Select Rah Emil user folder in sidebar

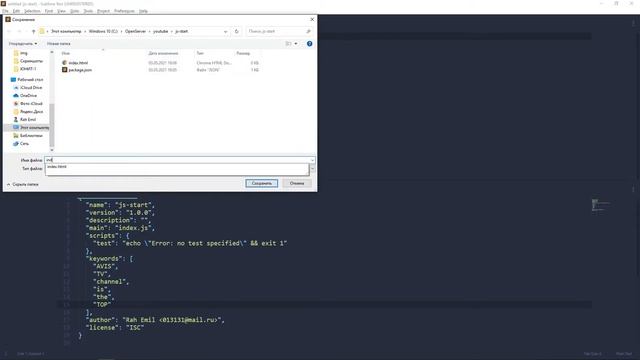pyautogui.click(x=28, y=120)
